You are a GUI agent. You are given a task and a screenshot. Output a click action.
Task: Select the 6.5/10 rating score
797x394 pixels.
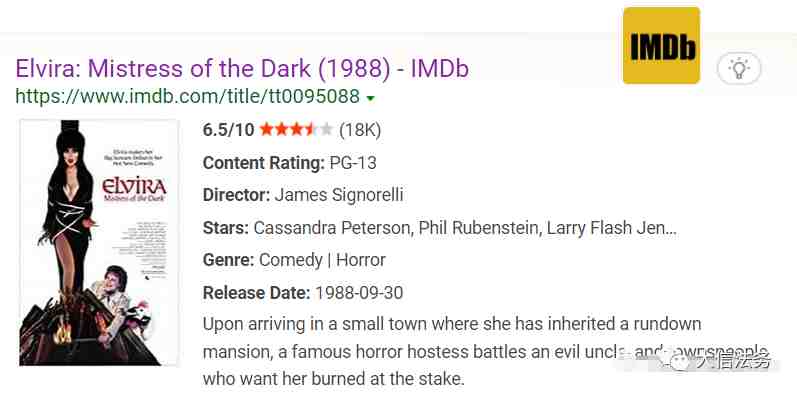pos(228,130)
